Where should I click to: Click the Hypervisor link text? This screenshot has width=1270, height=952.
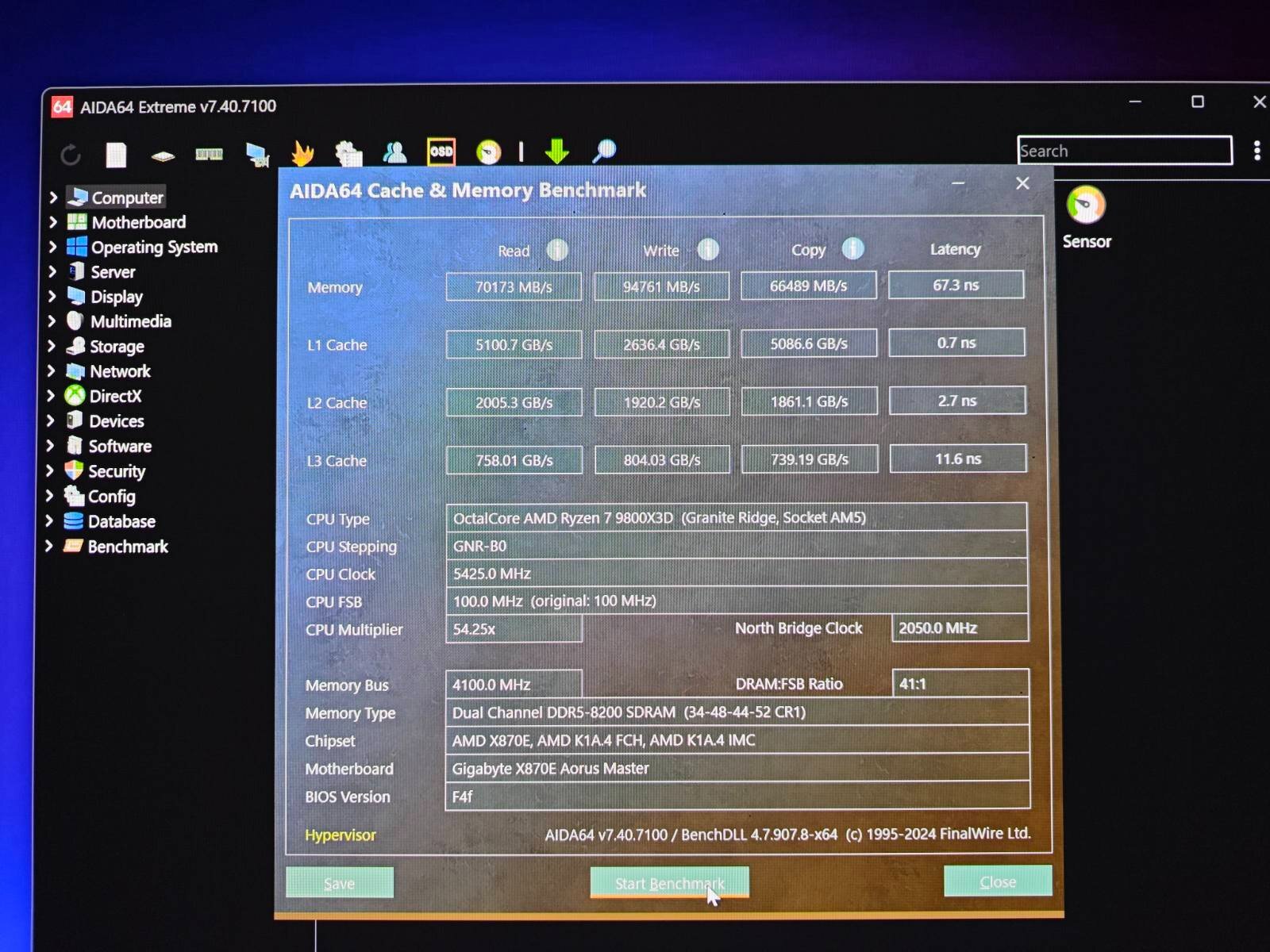pyautogui.click(x=340, y=835)
